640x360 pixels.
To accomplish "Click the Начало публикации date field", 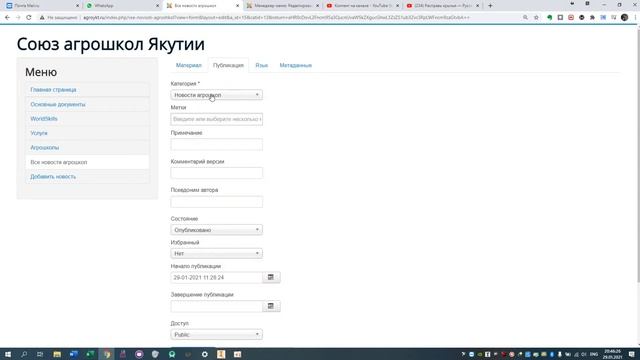I will [216, 278].
